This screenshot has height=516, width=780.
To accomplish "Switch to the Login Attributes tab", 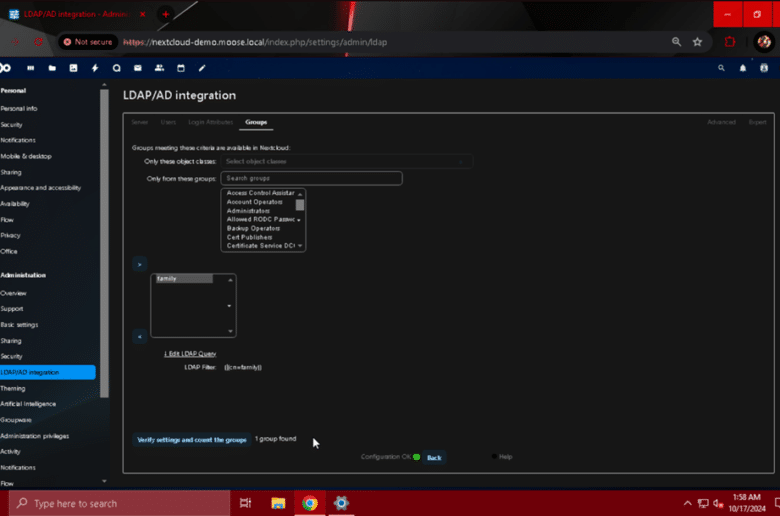I will pos(210,122).
